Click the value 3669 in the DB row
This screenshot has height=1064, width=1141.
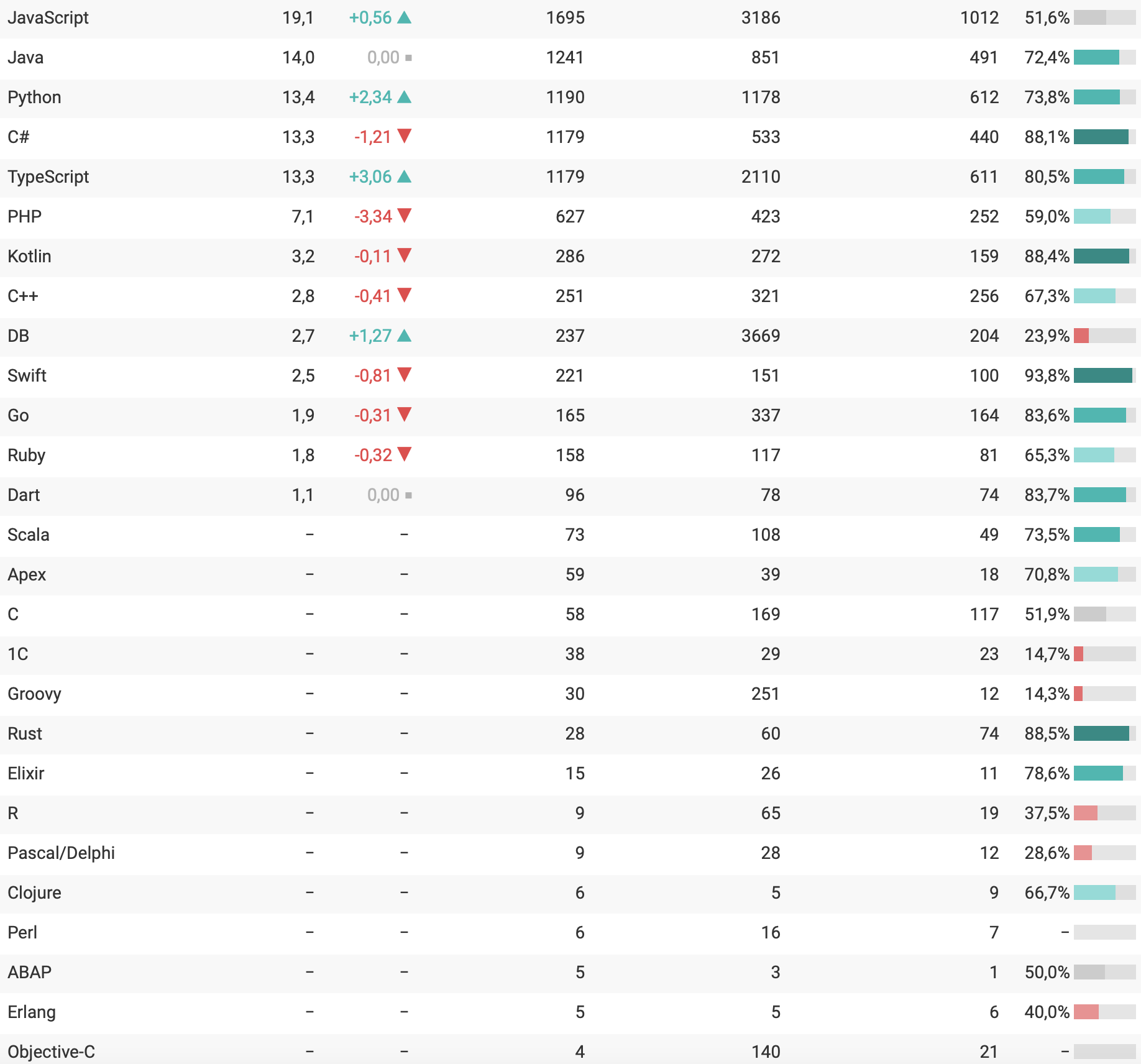pyautogui.click(x=761, y=336)
